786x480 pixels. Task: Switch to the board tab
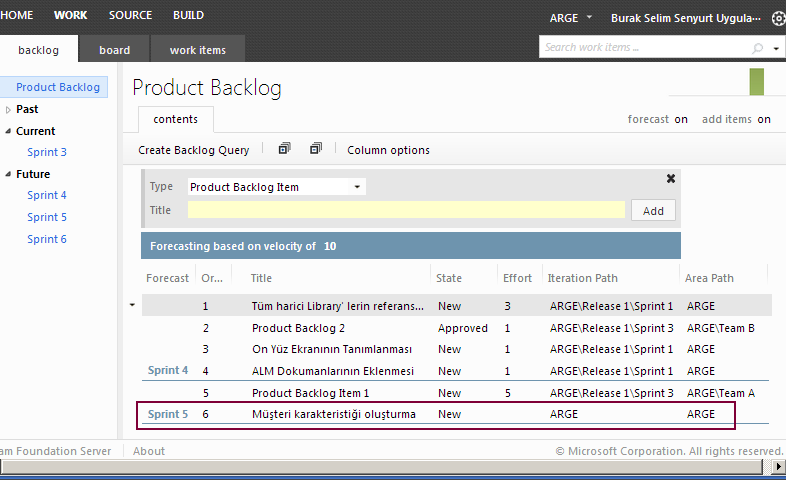(114, 50)
